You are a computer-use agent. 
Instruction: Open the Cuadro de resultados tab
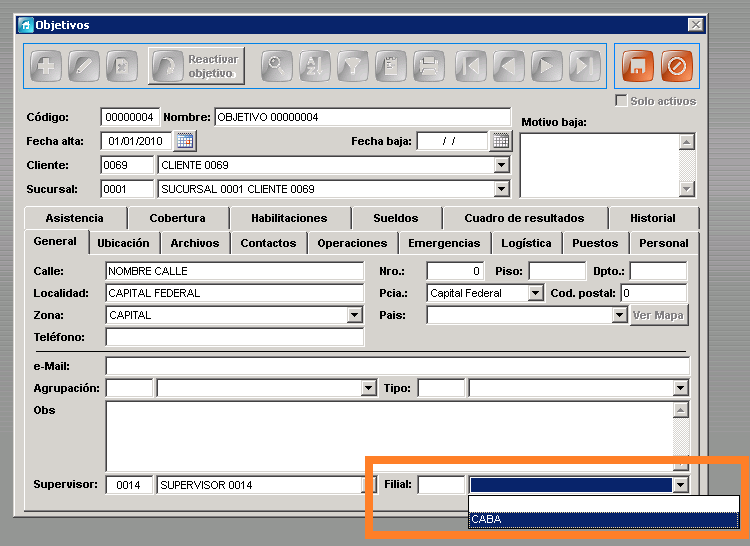point(524,218)
